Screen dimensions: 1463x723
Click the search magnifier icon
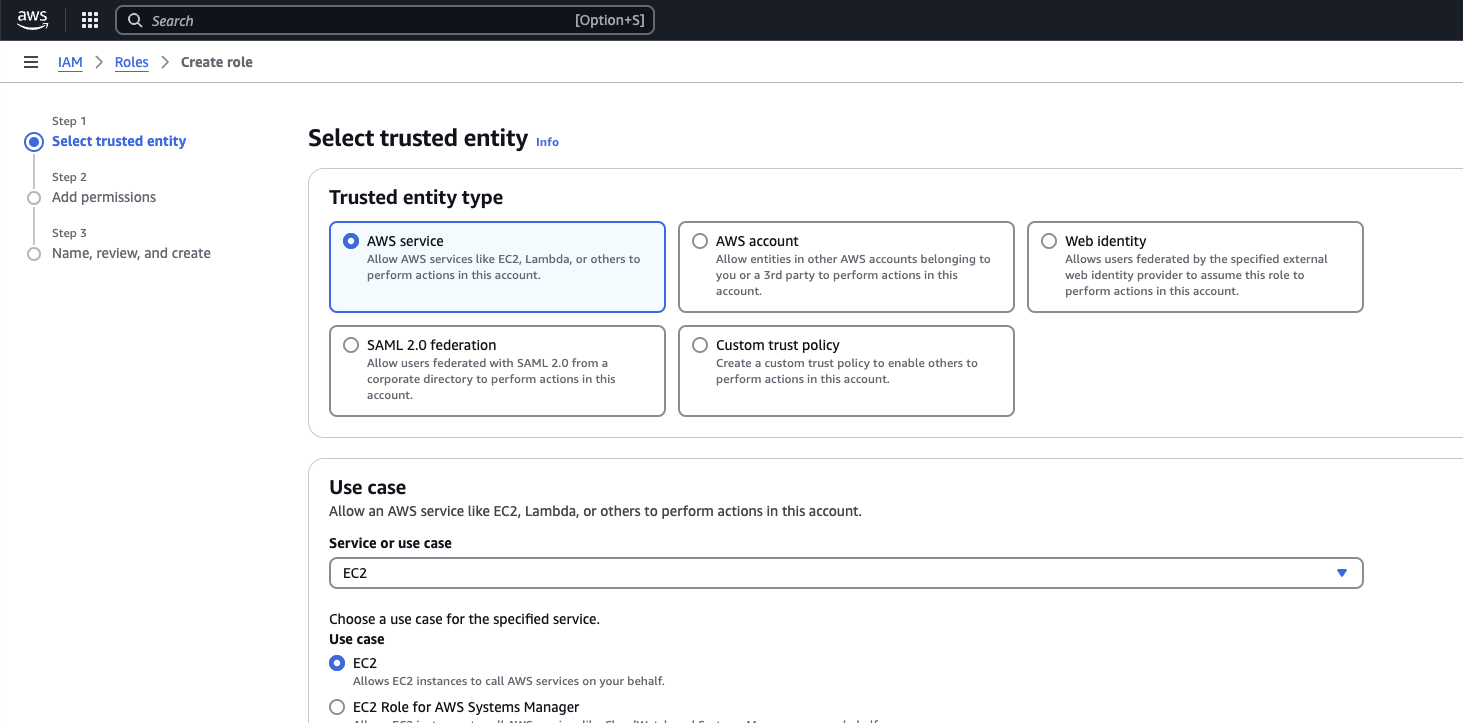(x=135, y=20)
